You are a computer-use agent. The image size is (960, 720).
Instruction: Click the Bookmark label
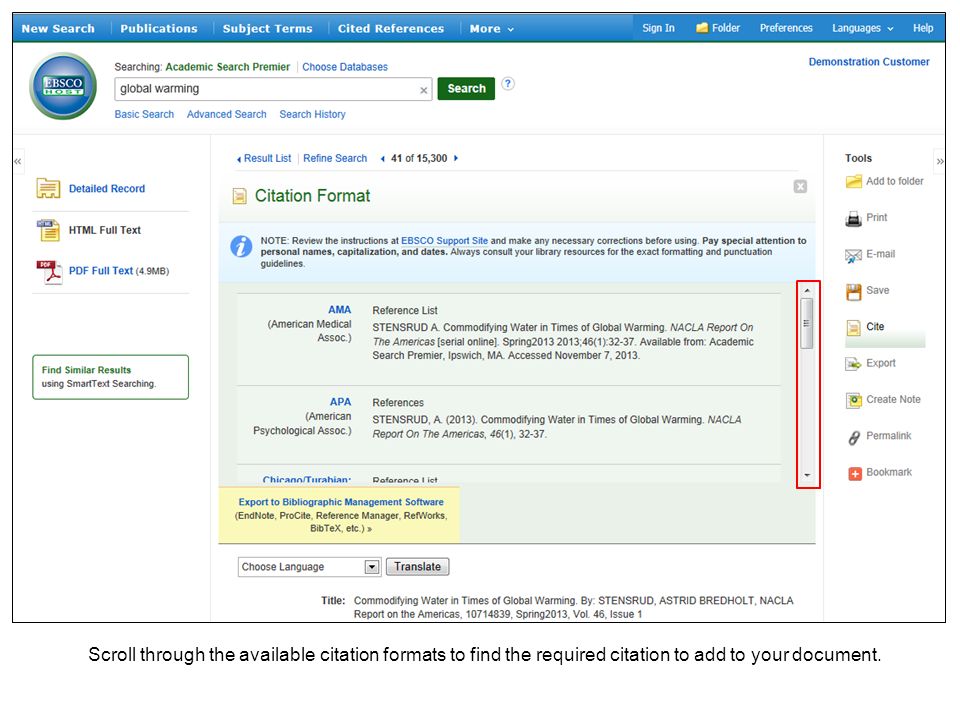(x=889, y=472)
